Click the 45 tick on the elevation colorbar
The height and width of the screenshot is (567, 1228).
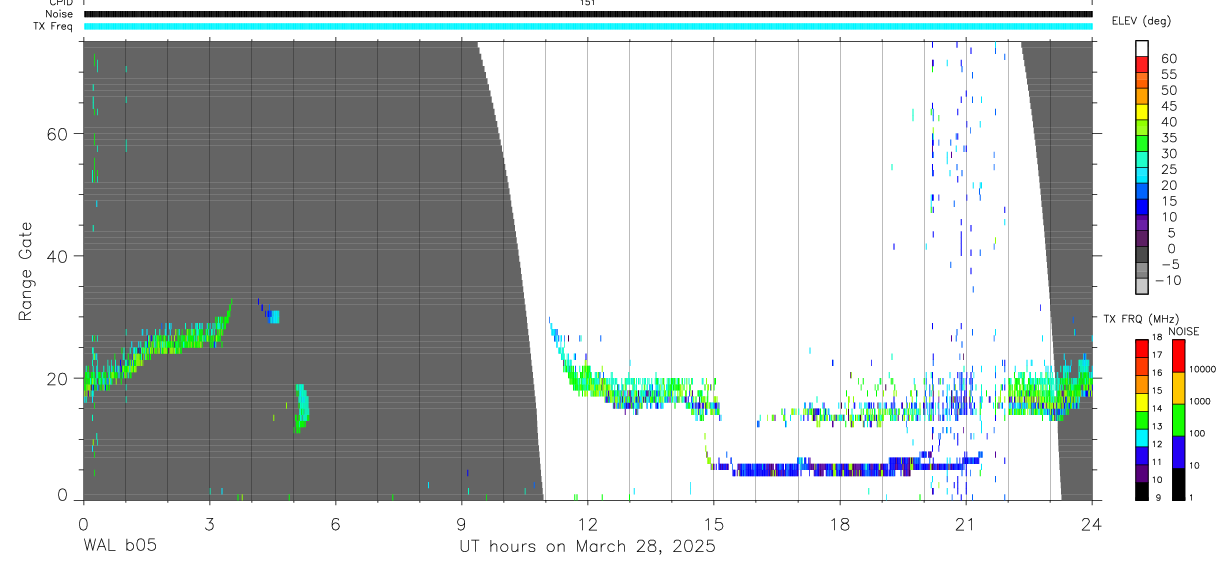1168,106
